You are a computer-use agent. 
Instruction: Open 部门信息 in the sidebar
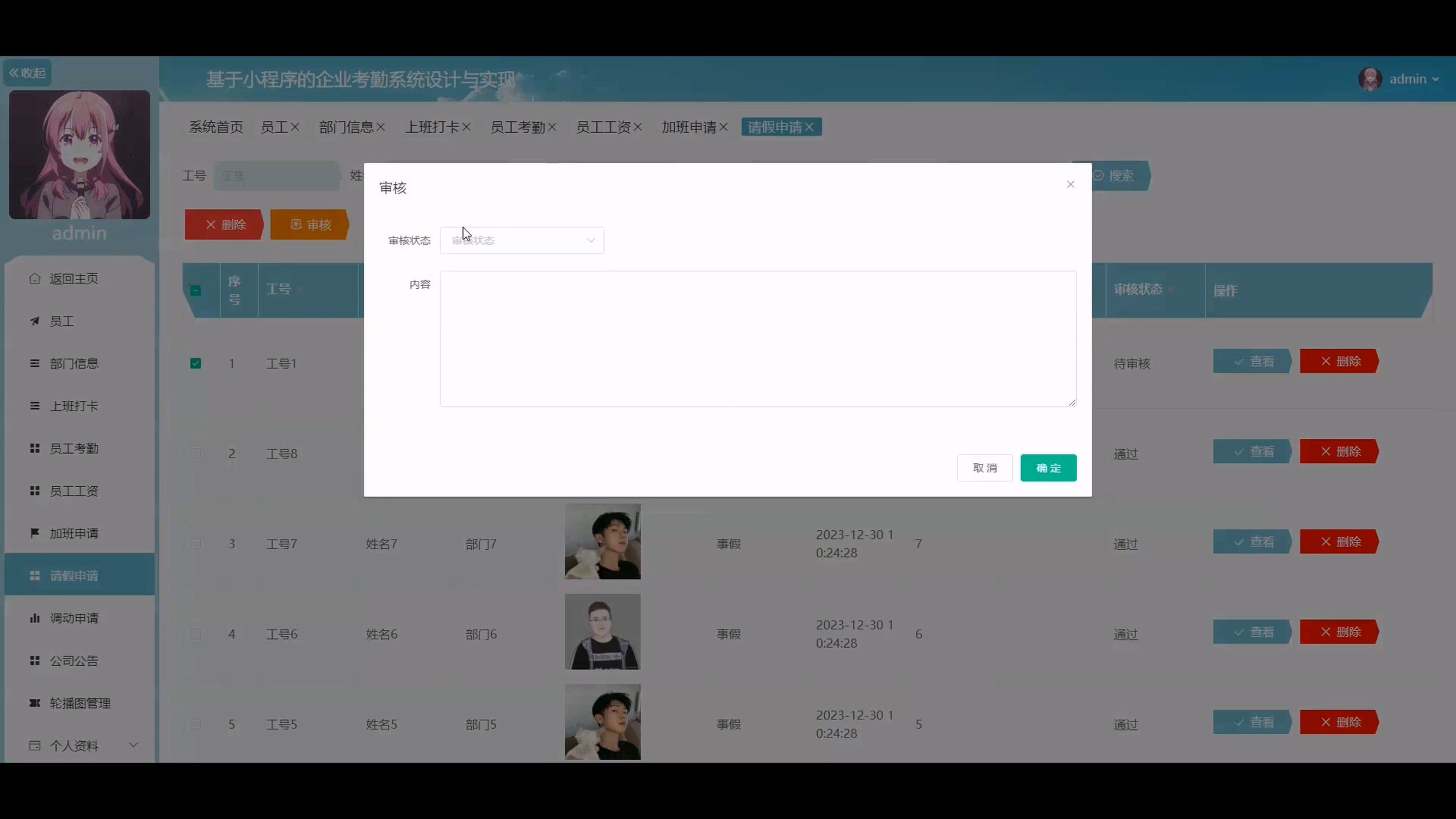point(79,364)
